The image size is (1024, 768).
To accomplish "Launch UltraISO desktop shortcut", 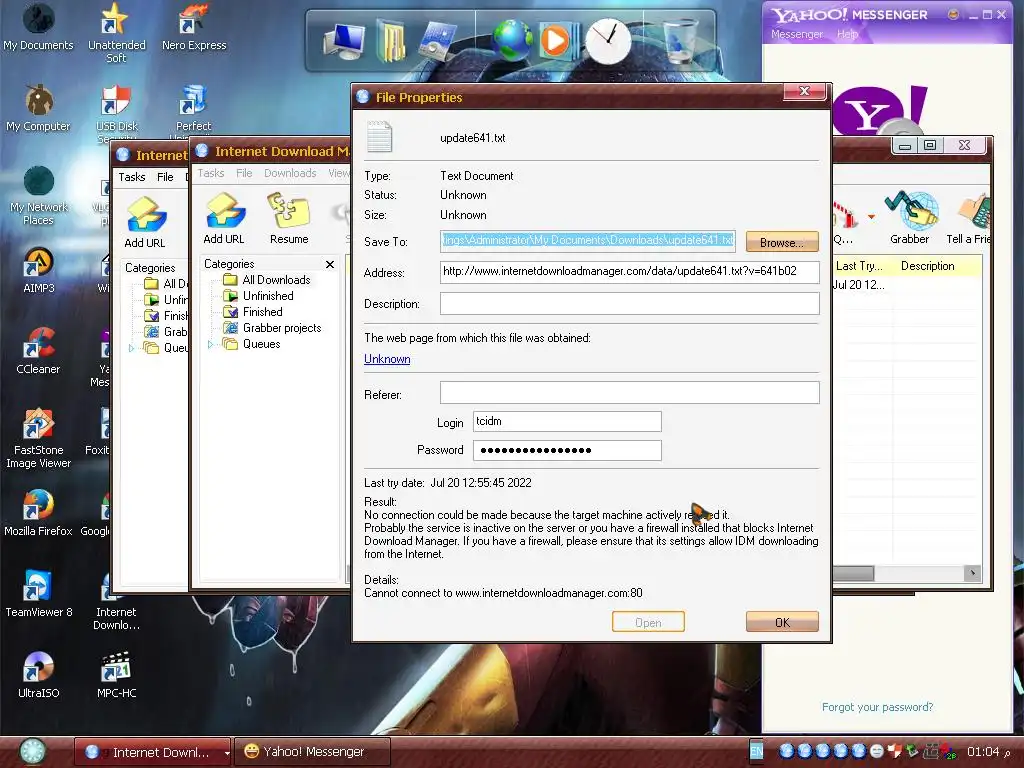I will pos(38,675).
